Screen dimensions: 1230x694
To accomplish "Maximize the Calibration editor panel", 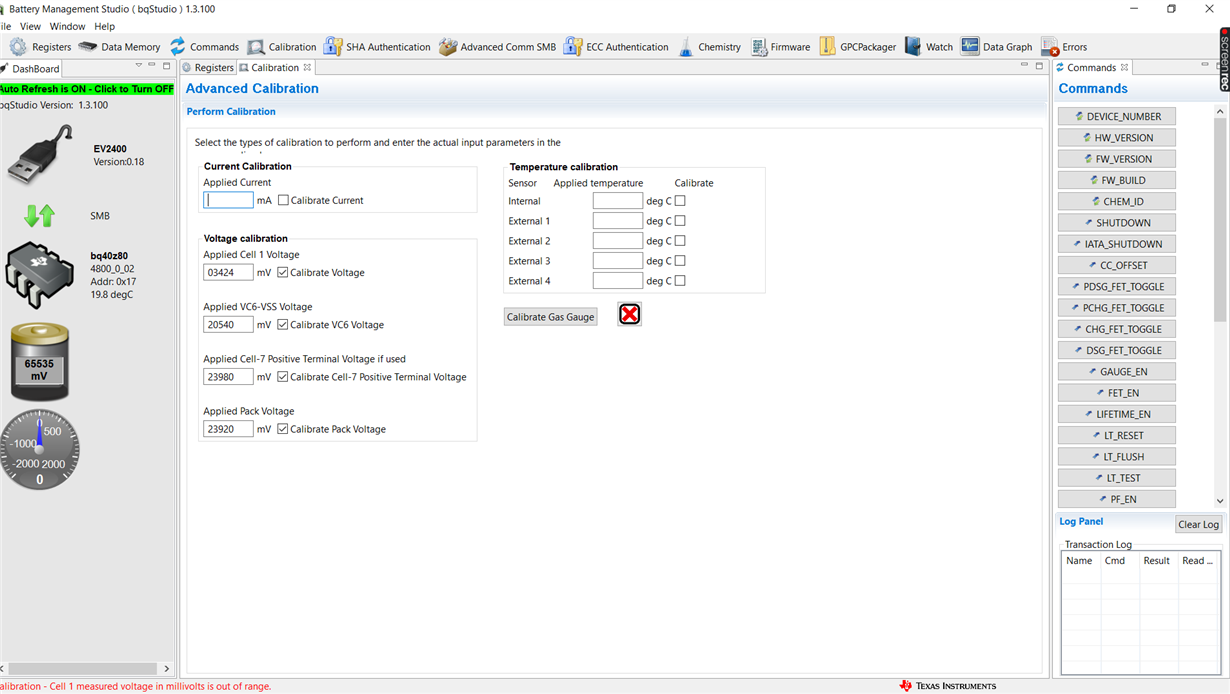I will (1039, 65).
